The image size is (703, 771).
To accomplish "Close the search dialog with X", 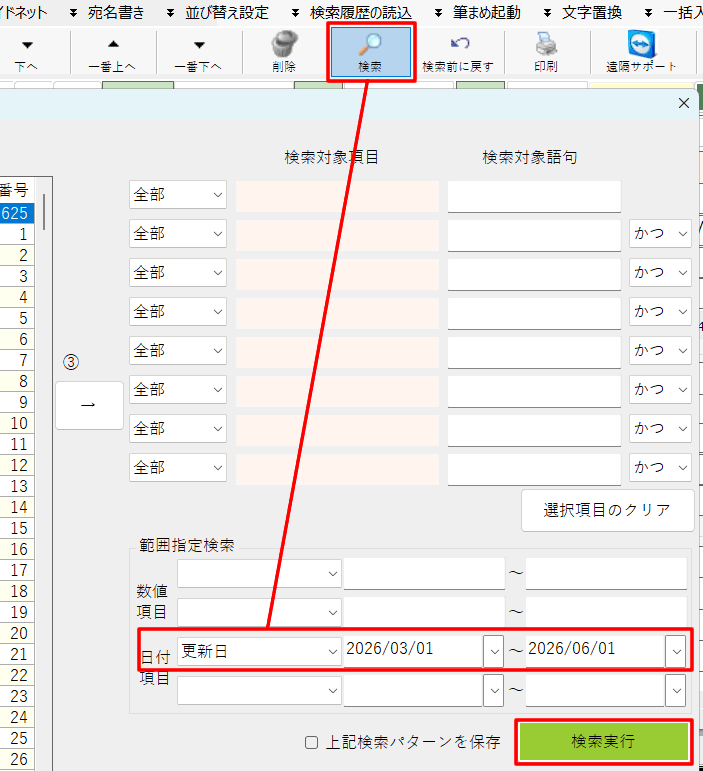I will click(x=684, y=103).
